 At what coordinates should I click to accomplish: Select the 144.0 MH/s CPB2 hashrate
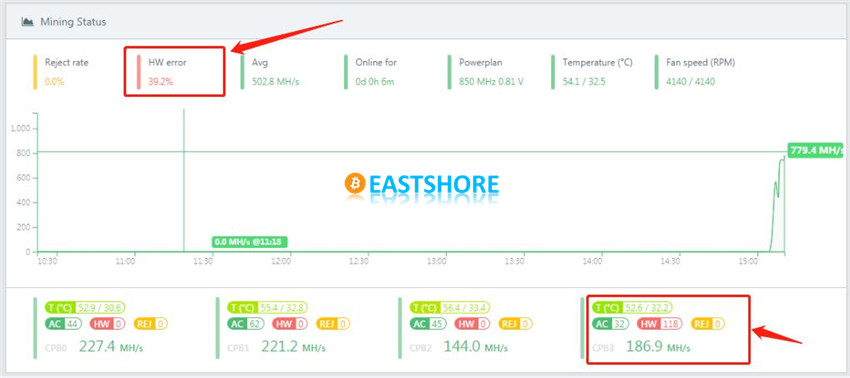(476, 346)
